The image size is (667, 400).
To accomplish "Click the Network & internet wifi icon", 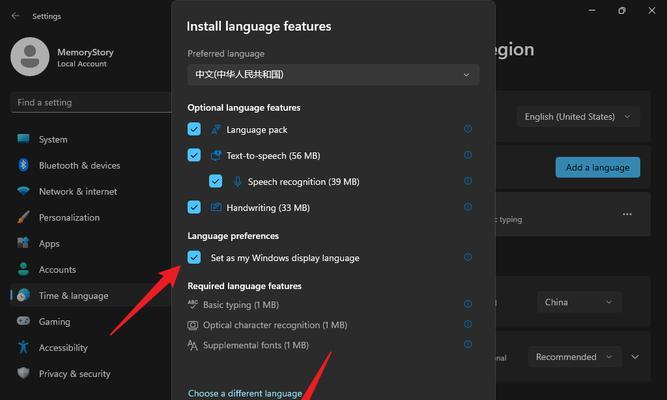I will pos(23,191).
